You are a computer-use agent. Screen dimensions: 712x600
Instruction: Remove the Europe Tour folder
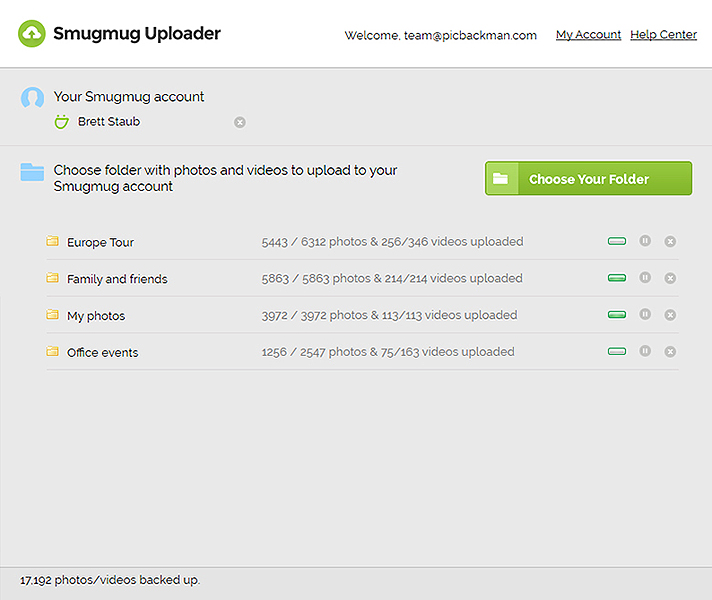[670, 242]
